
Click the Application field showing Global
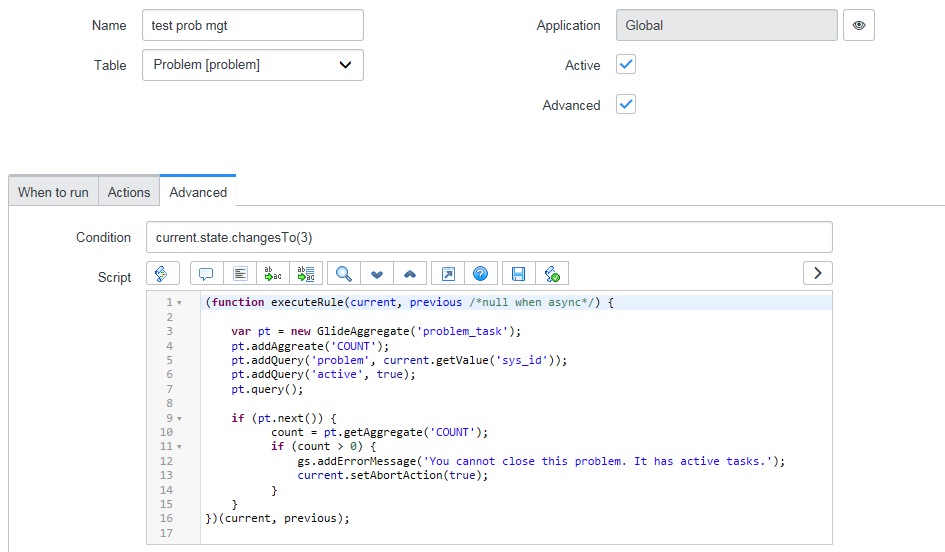coord(726,25)
